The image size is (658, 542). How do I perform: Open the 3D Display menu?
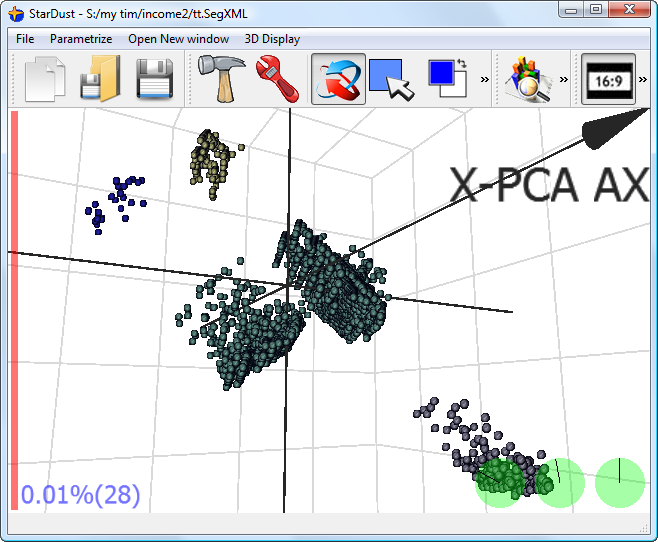coord(272,39)
